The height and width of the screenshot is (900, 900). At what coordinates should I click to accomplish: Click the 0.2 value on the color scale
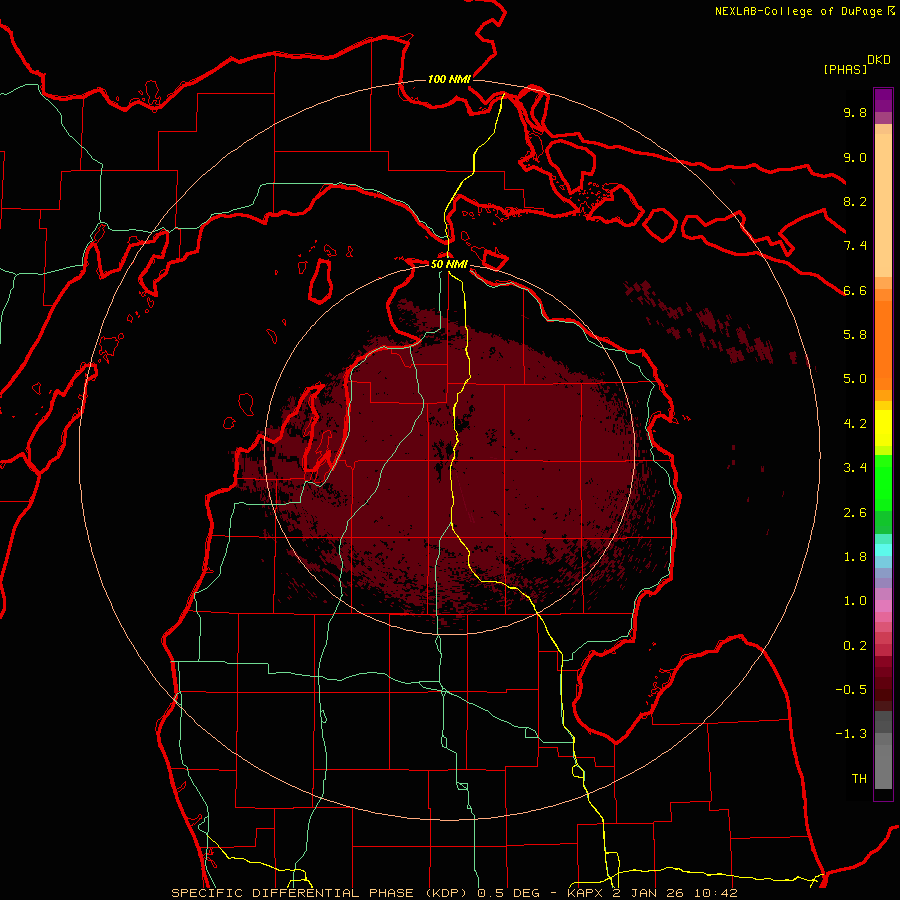(855, 645)
